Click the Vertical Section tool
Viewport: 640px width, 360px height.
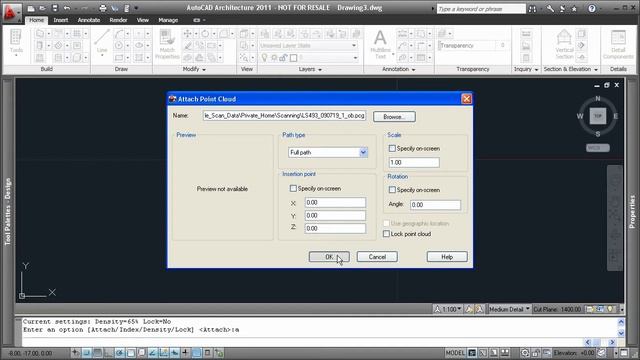[x=564, y=44]
